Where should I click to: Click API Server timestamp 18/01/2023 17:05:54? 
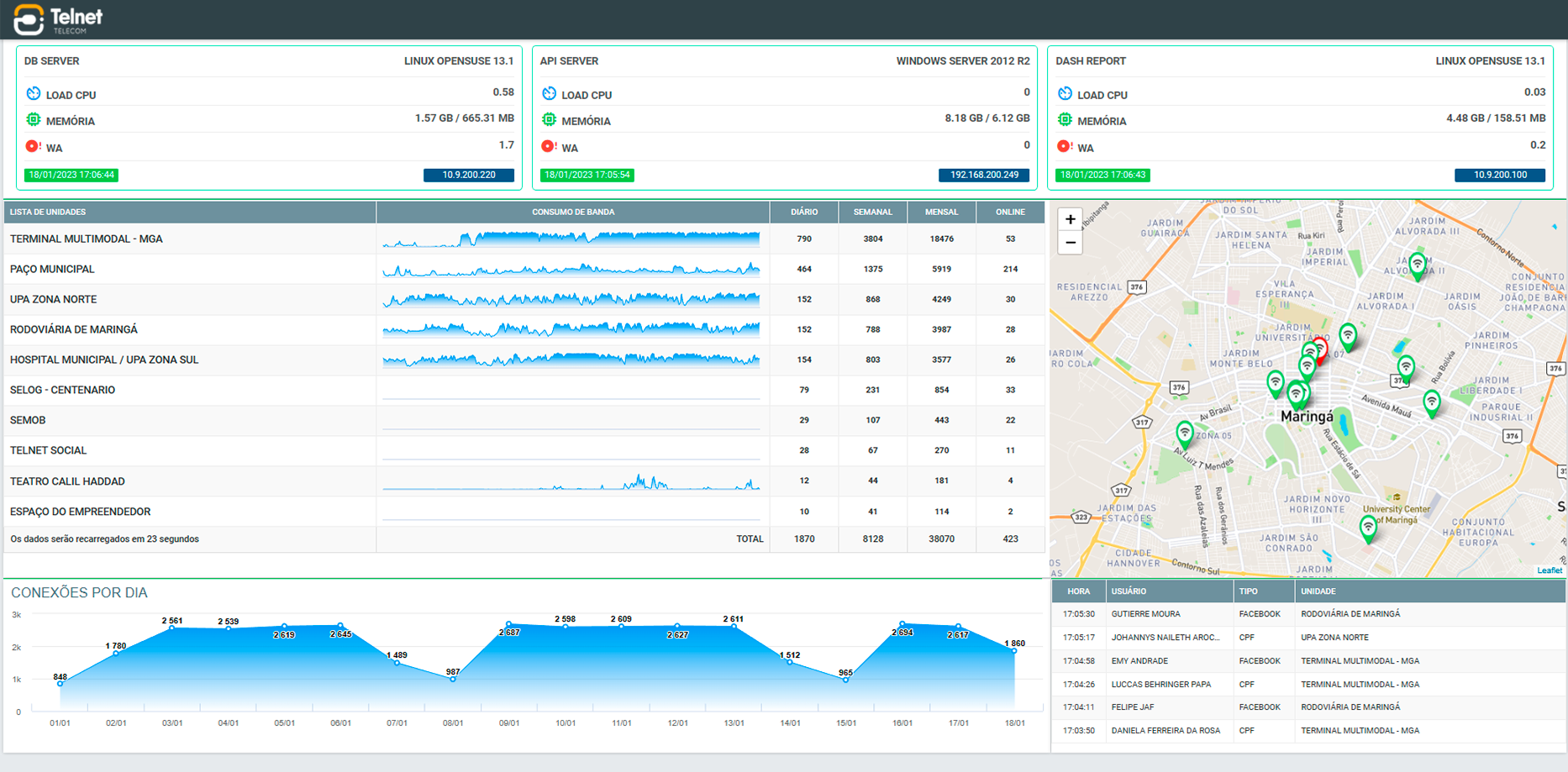587,175
